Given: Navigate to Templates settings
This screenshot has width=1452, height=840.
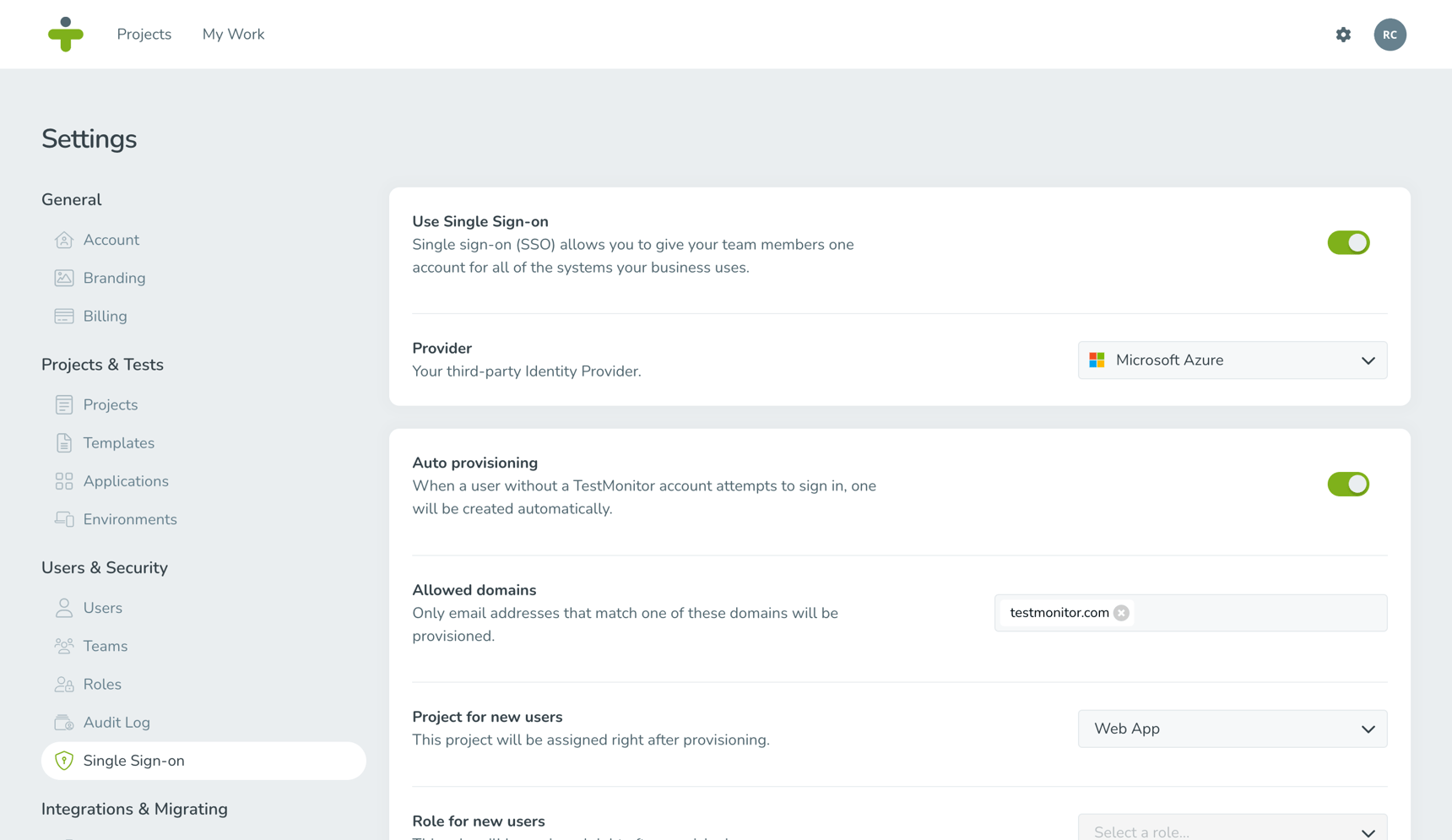Looking at the screenshot, I should 118,443.
